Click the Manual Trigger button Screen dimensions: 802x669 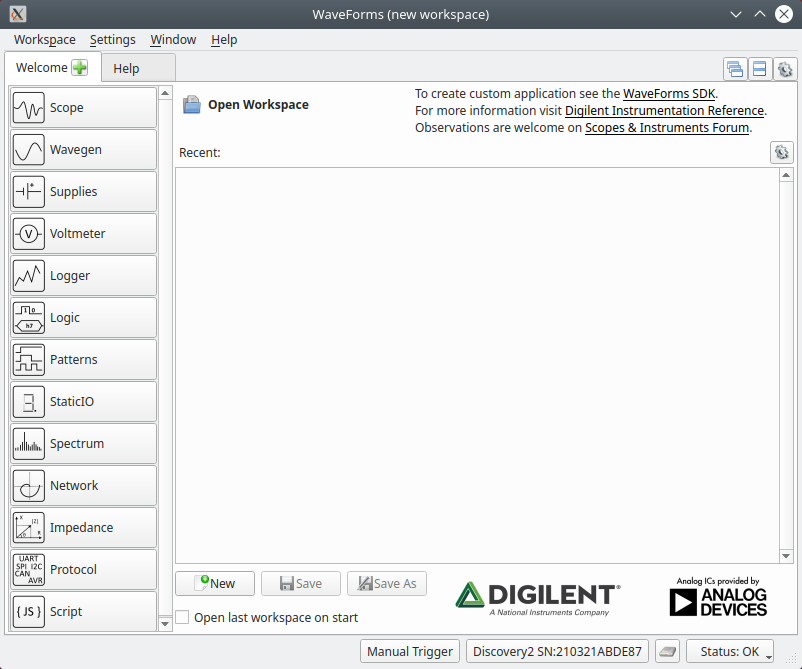(410, 651)
